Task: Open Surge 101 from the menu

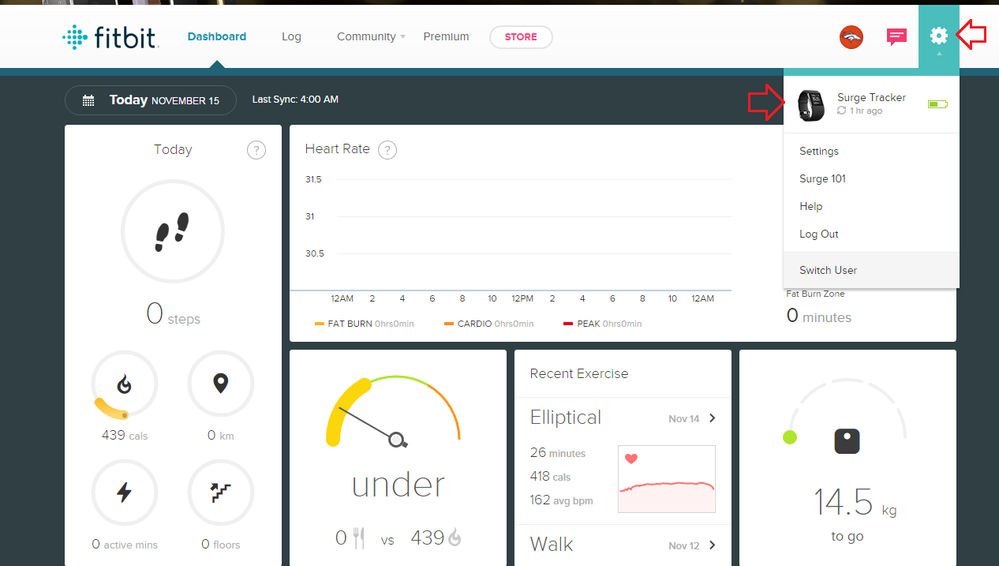Action: [823, 178]
